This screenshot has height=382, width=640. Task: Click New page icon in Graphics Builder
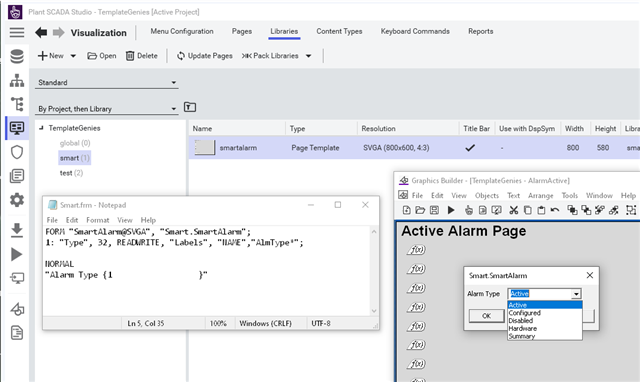(x=407, y=210)
